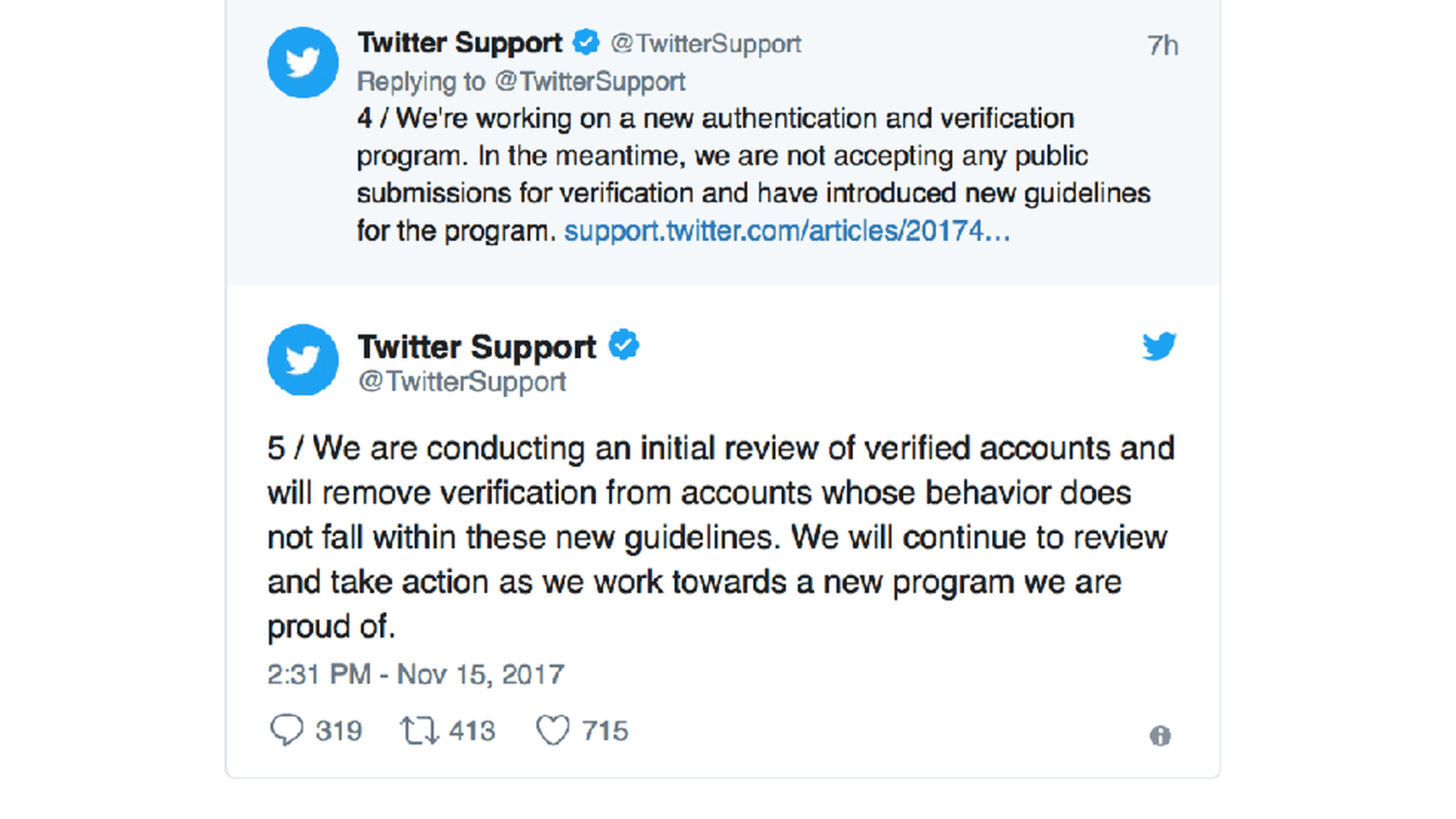Click the 413 retweets count

tap(472, 730)
